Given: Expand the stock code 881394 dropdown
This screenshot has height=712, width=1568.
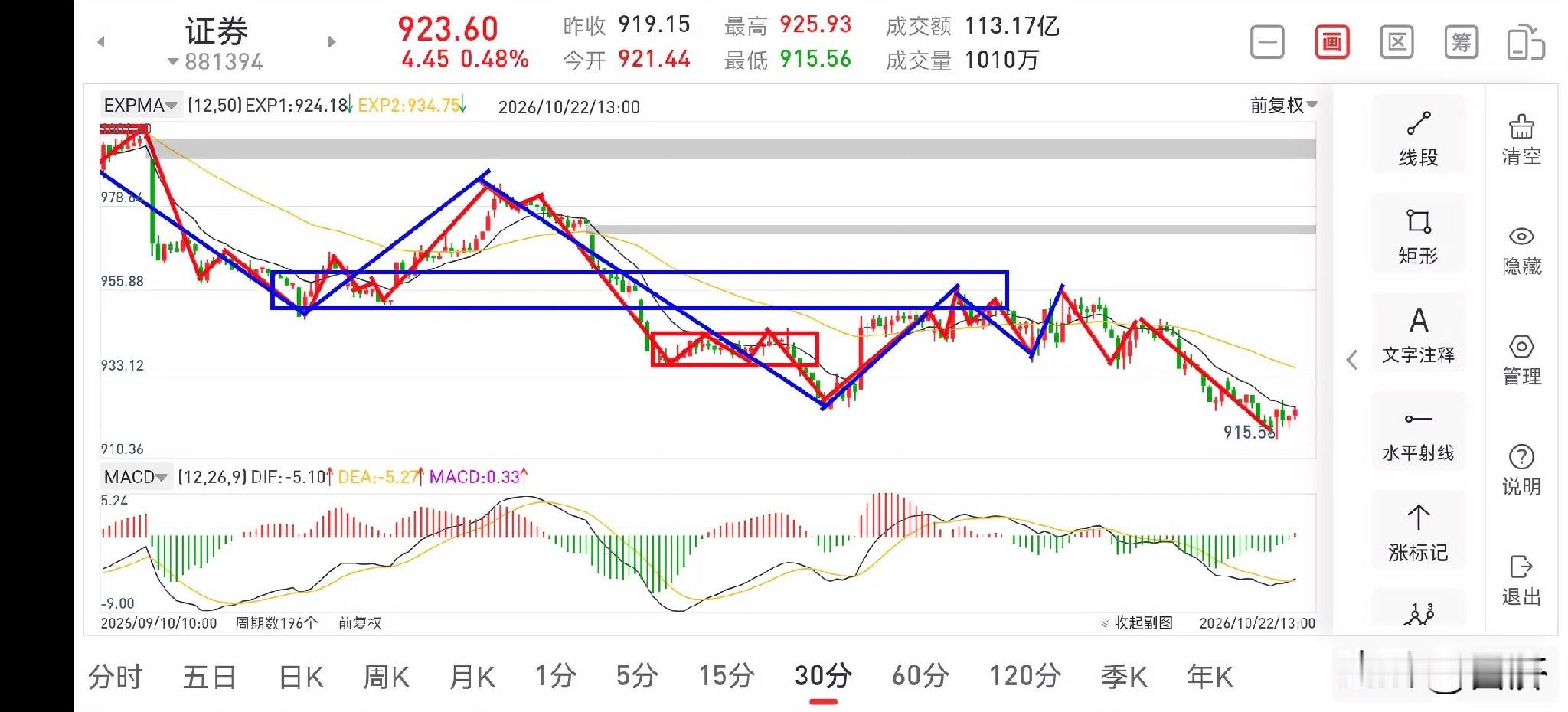Looking at the screenshot, I should click(x=215, y=61).
